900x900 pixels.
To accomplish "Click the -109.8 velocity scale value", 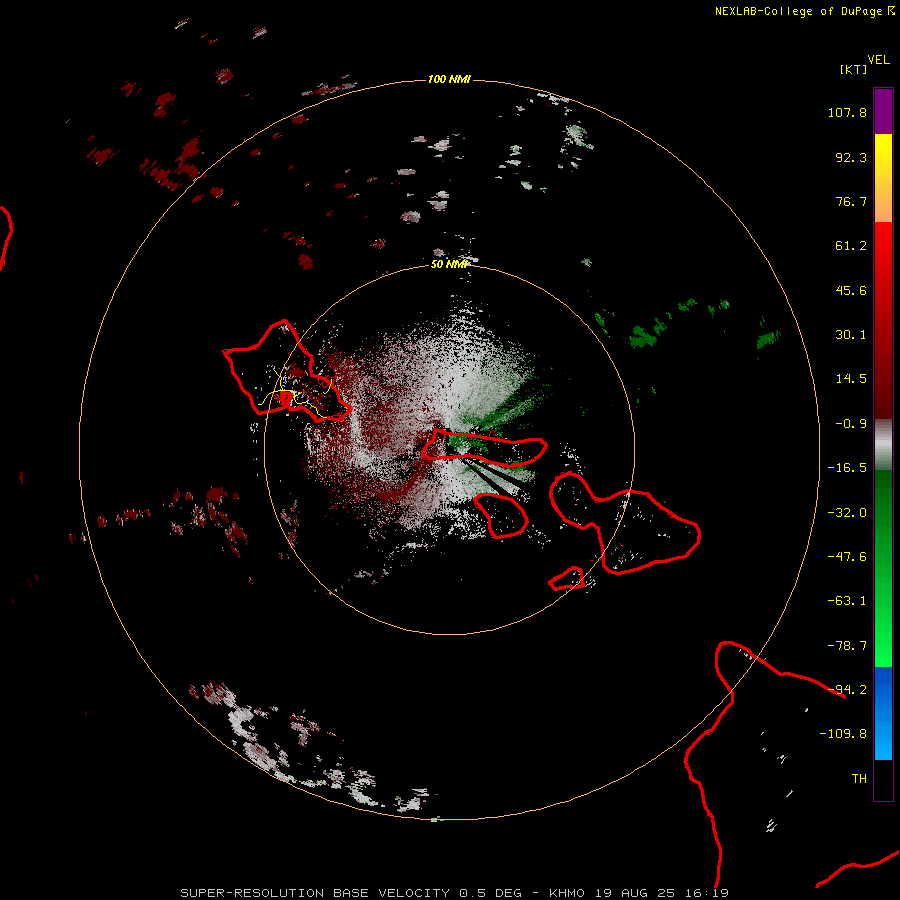I will (x=843, y=734).
